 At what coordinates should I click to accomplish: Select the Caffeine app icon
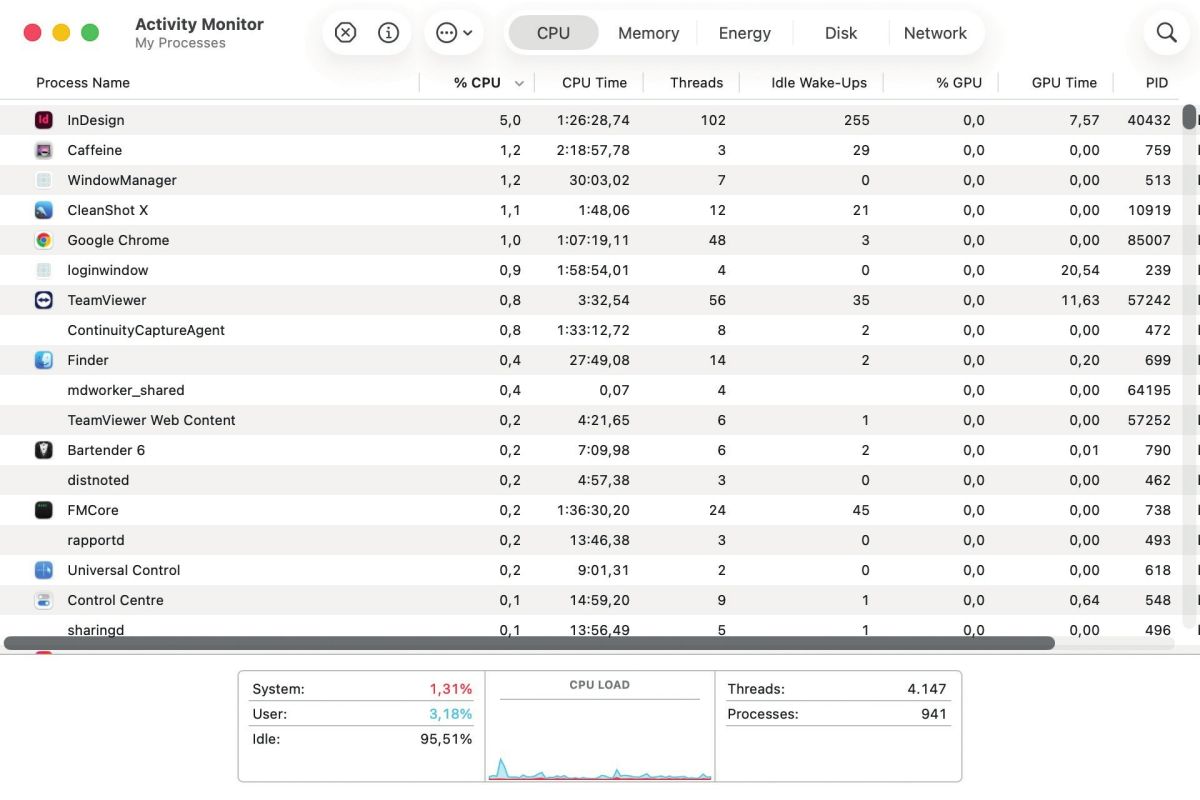tap(43, 150)
